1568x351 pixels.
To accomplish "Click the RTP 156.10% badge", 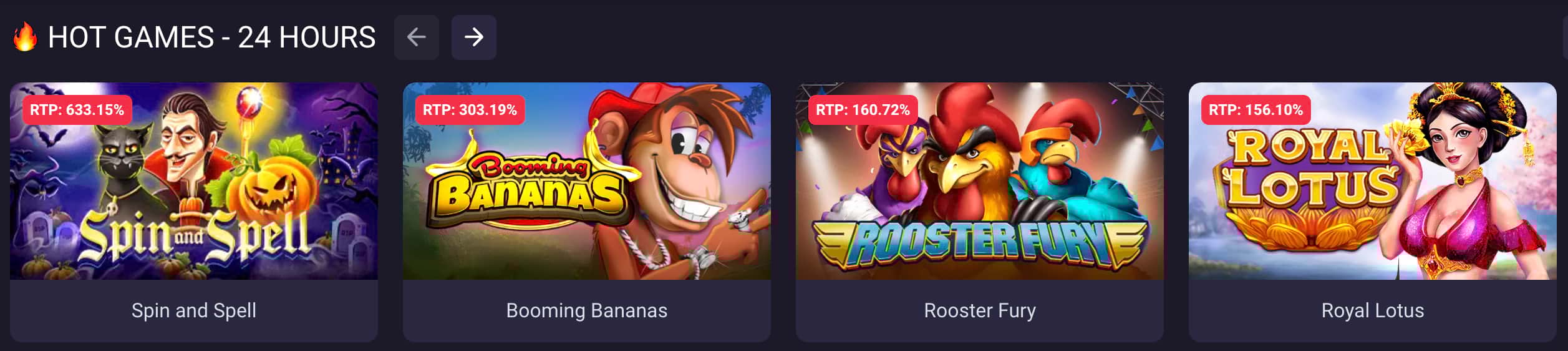I will click(x=1256, y=110).
